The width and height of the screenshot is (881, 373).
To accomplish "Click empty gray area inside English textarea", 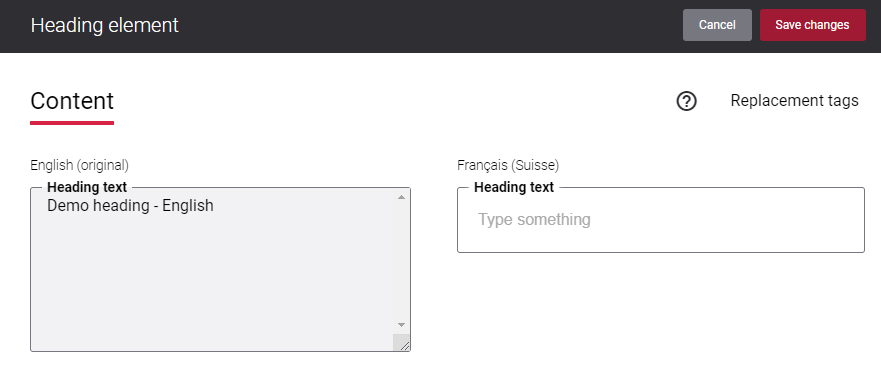I will click(x=214, y=281).
